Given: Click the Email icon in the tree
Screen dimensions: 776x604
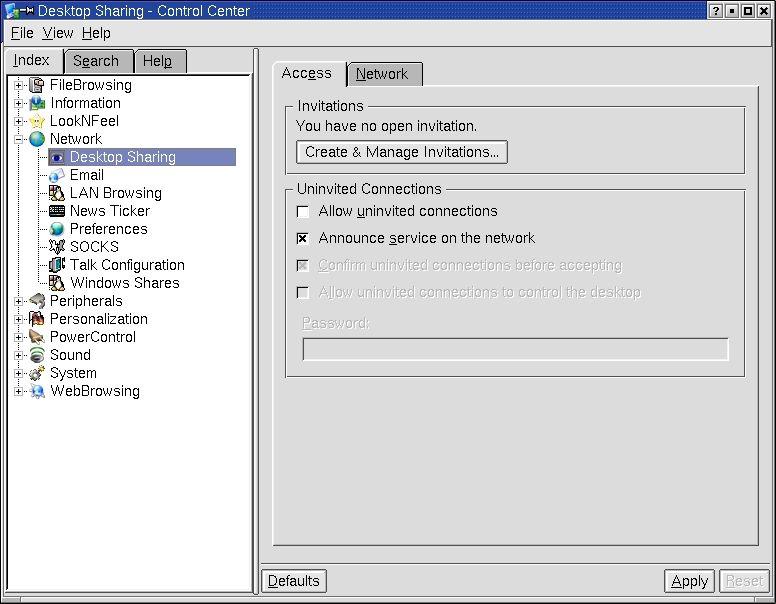Looking at the screenshot, I should click(x=57, y=175).
